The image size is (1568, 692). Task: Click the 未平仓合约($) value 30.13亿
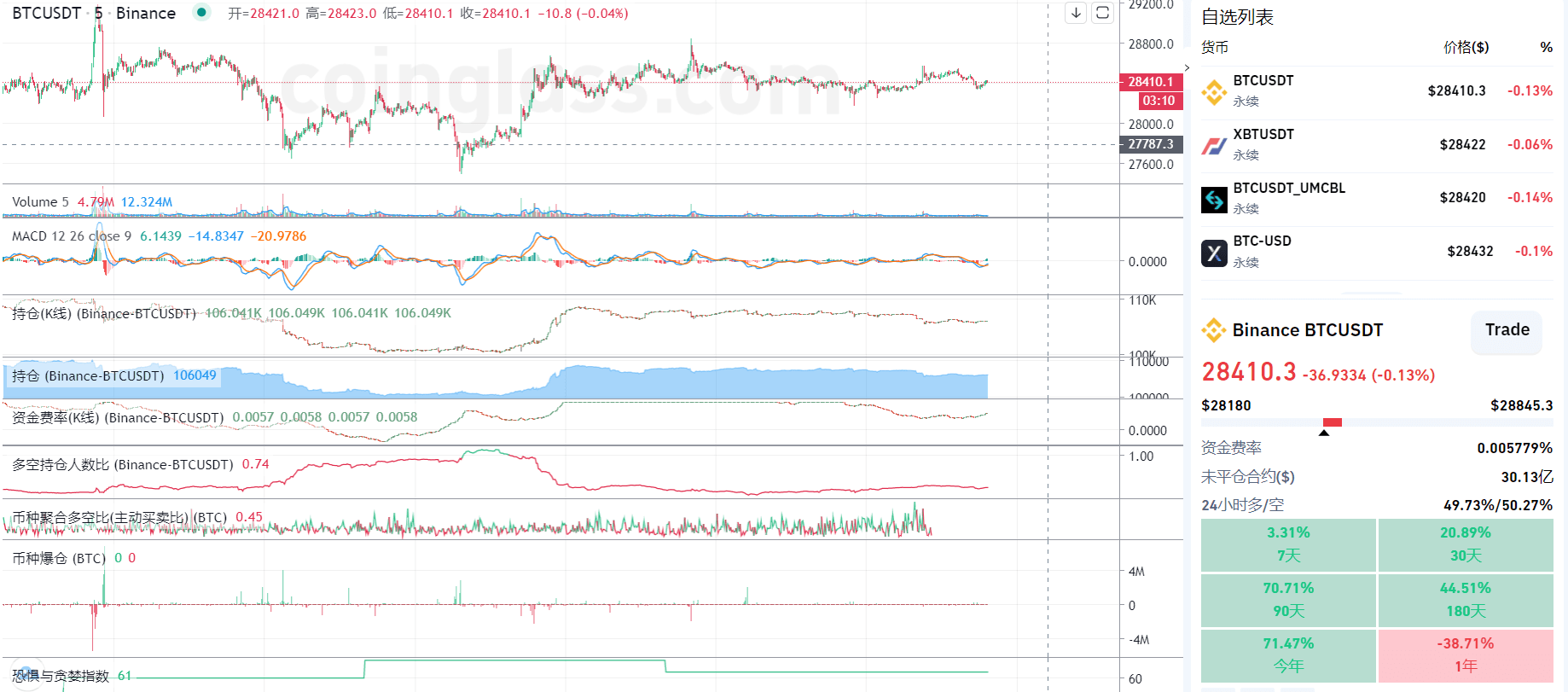1527,477
